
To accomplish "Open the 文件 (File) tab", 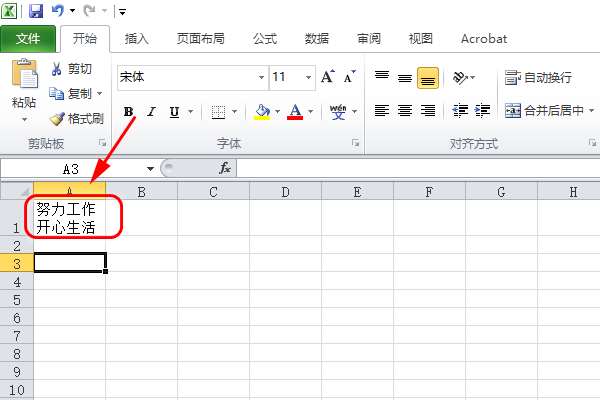I will click(x=28, y=38).
